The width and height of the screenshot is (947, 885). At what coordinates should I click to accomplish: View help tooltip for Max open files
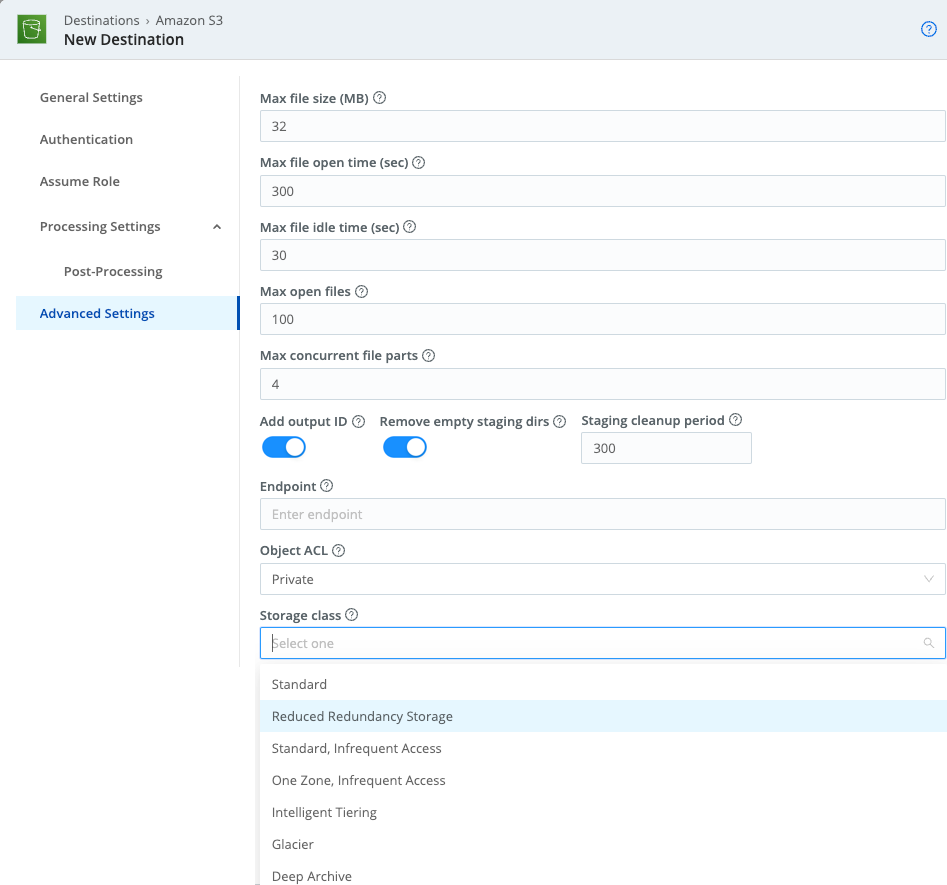click(361, 291)
